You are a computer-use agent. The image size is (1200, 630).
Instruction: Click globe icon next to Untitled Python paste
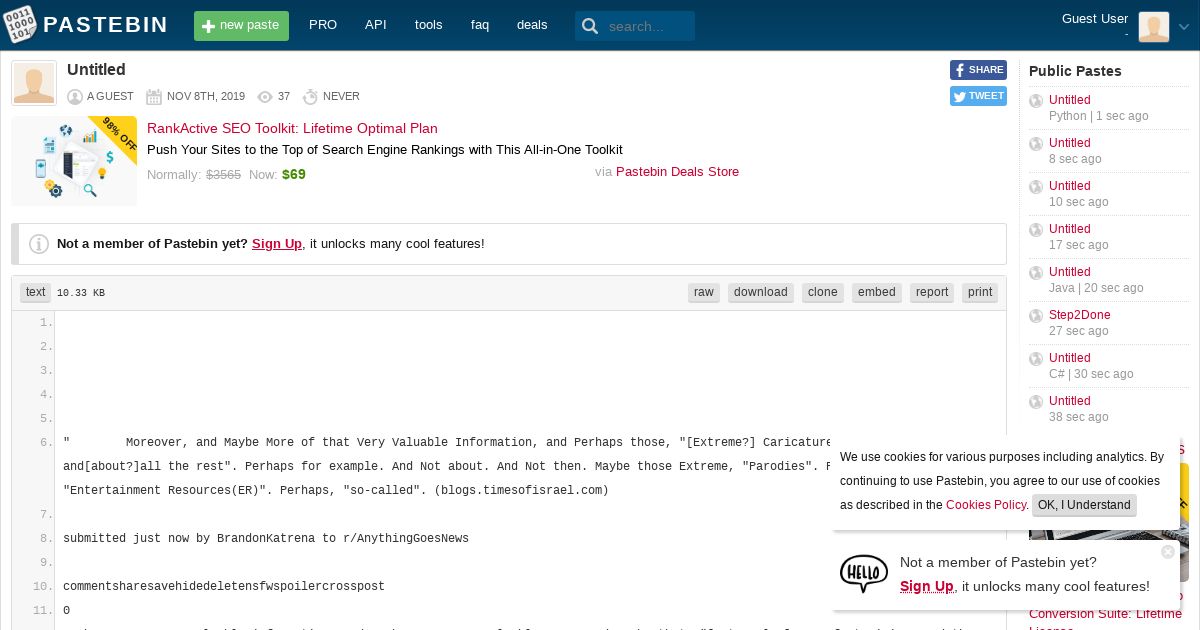pos(1036,101)
